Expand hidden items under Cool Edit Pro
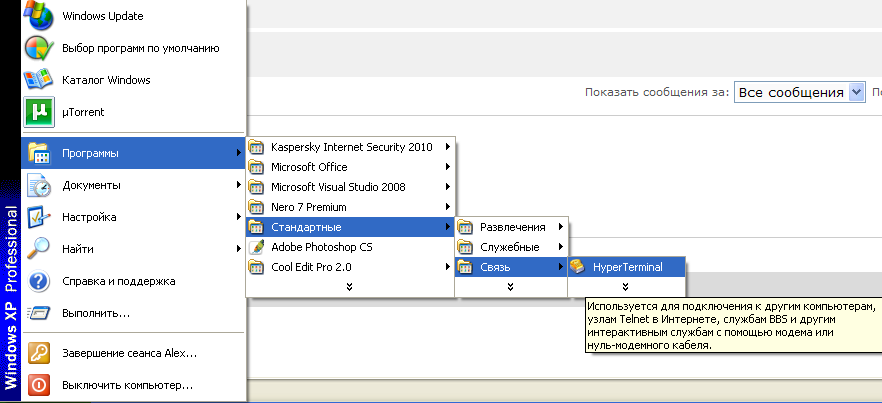Image resolution: width=882 pixels, height=403 pixels. [x=349, y=287]
